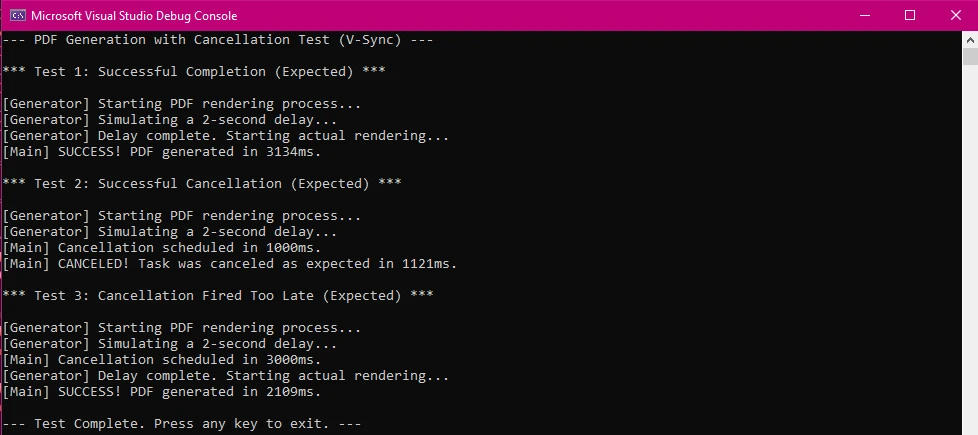
Task: Click the vertical scrollbar track below the thumb
Action: point(970,250)
